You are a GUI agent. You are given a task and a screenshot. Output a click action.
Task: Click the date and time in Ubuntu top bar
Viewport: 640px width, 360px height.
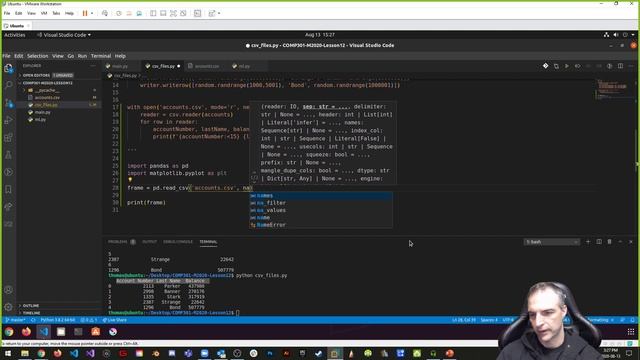(320, 35)
